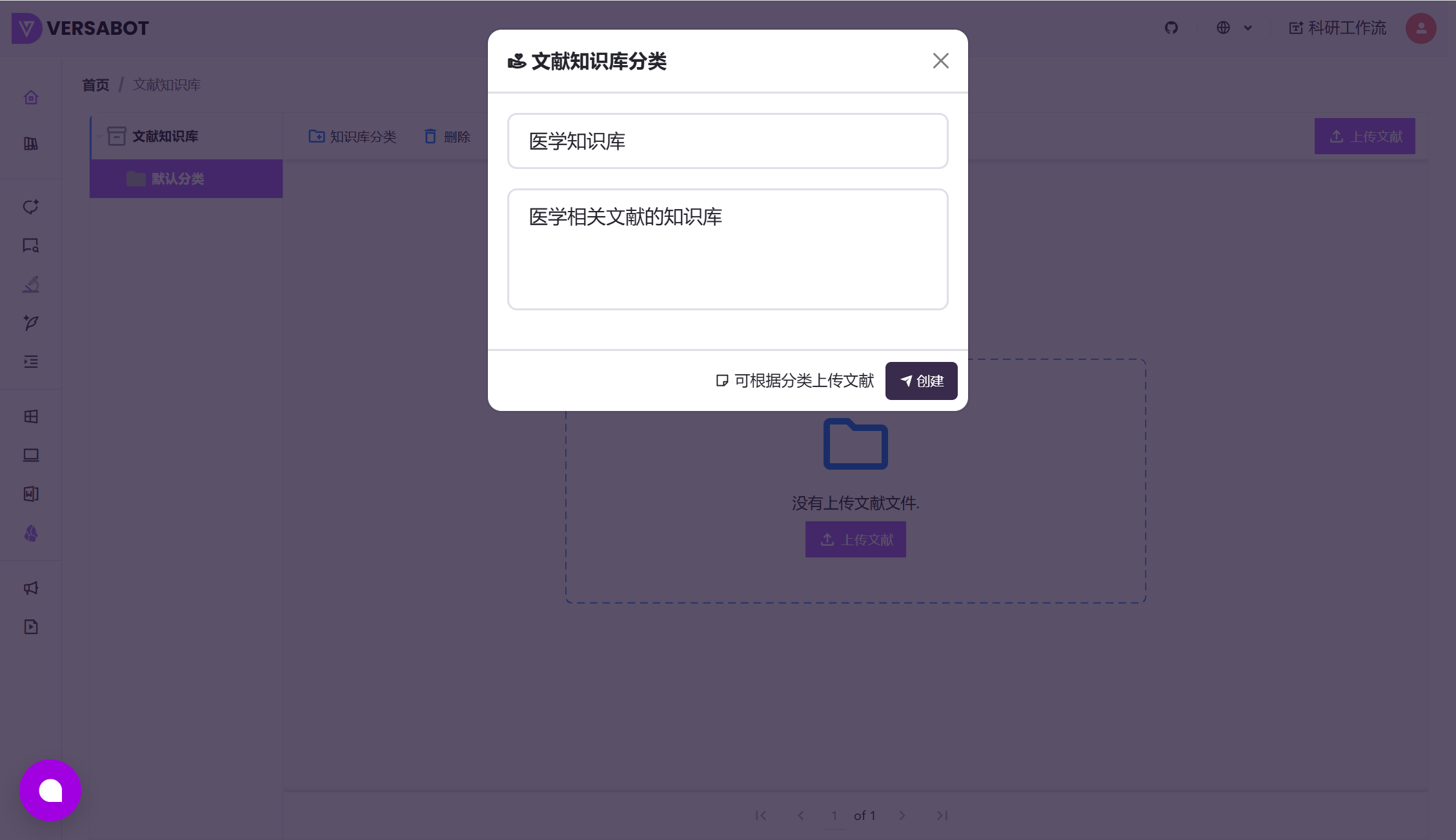1456x840 pixels.
Task: Collapse the 文献知识库 tree node
Action: pos(99,136)
